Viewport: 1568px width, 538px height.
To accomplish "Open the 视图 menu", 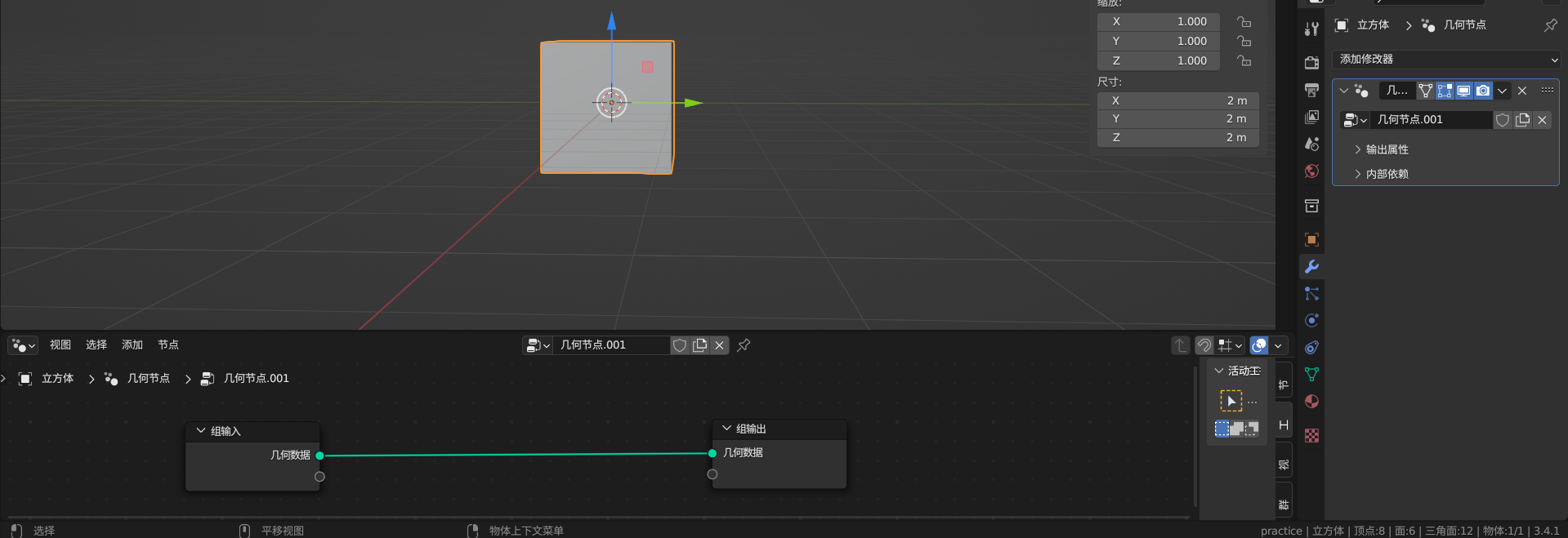I will pos(60,345).
